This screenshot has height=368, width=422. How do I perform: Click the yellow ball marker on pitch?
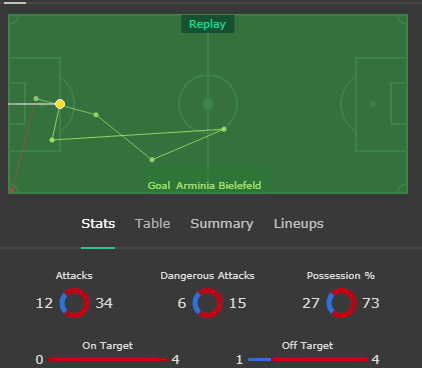coord(60,104)
